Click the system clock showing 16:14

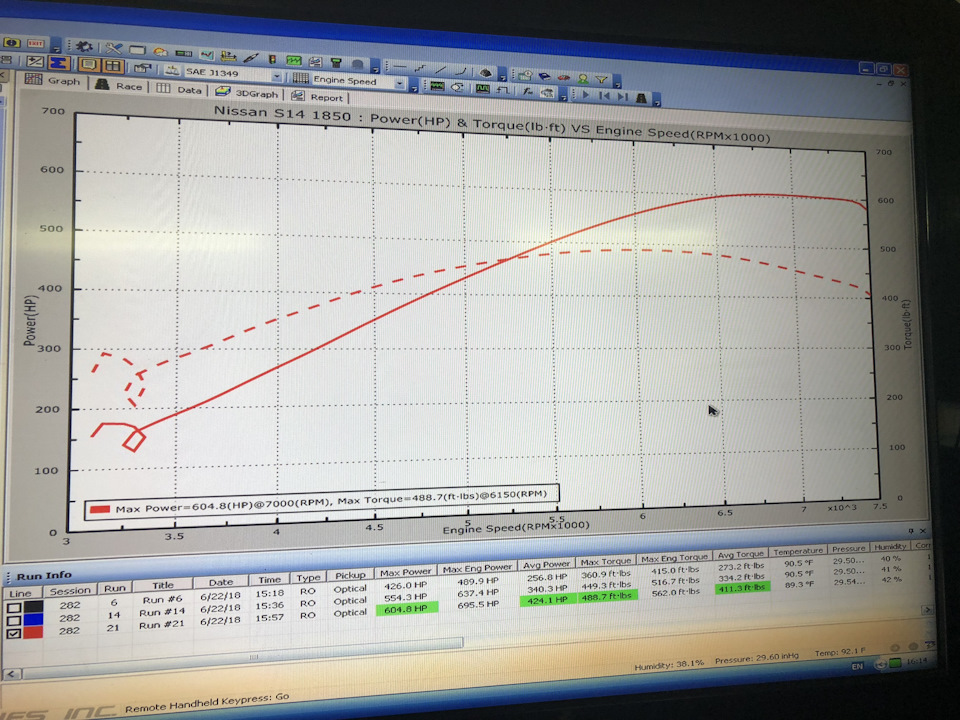click(x=917, y=661)
